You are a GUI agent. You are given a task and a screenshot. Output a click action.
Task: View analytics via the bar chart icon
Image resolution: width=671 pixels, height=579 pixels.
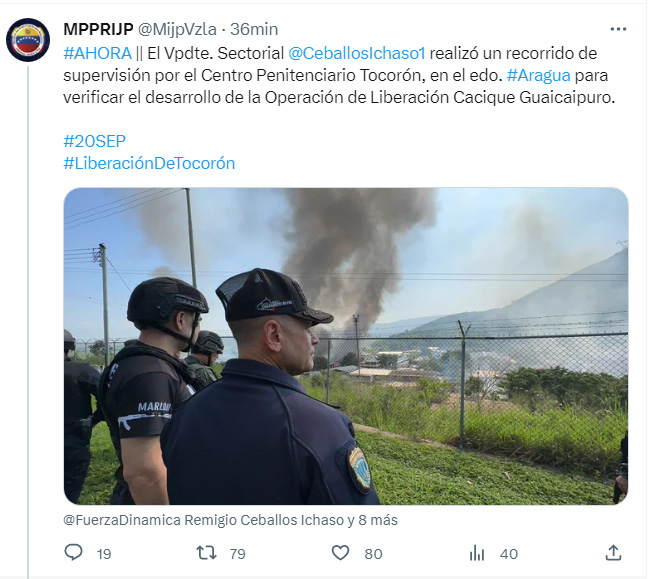pos(477,553)
